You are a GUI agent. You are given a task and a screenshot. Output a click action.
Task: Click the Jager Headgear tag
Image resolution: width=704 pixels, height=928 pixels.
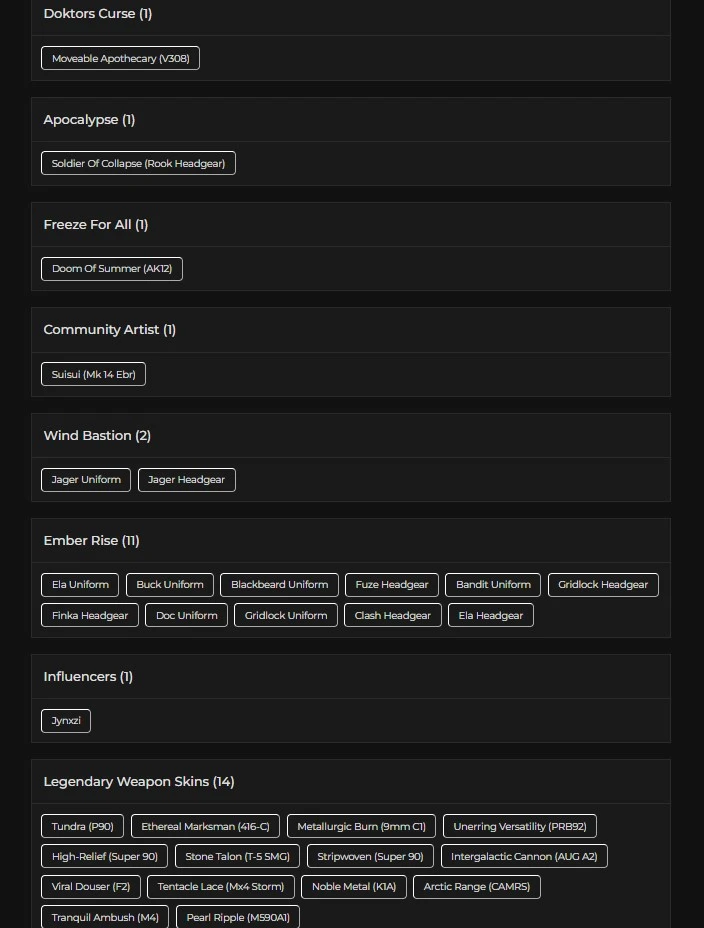[x=186, y=479]
